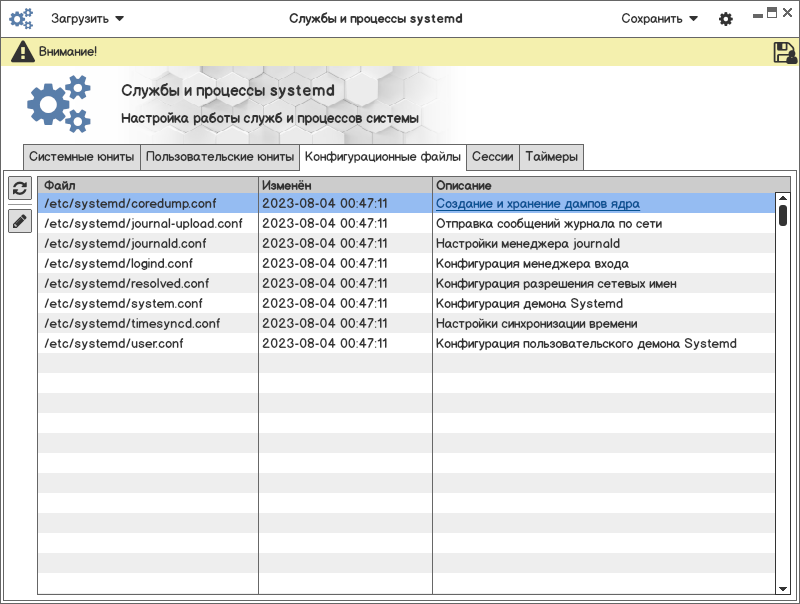This screenshot has height=604, width=800.
Task: Click the floppy disk save icon
Action: [784, 53]
